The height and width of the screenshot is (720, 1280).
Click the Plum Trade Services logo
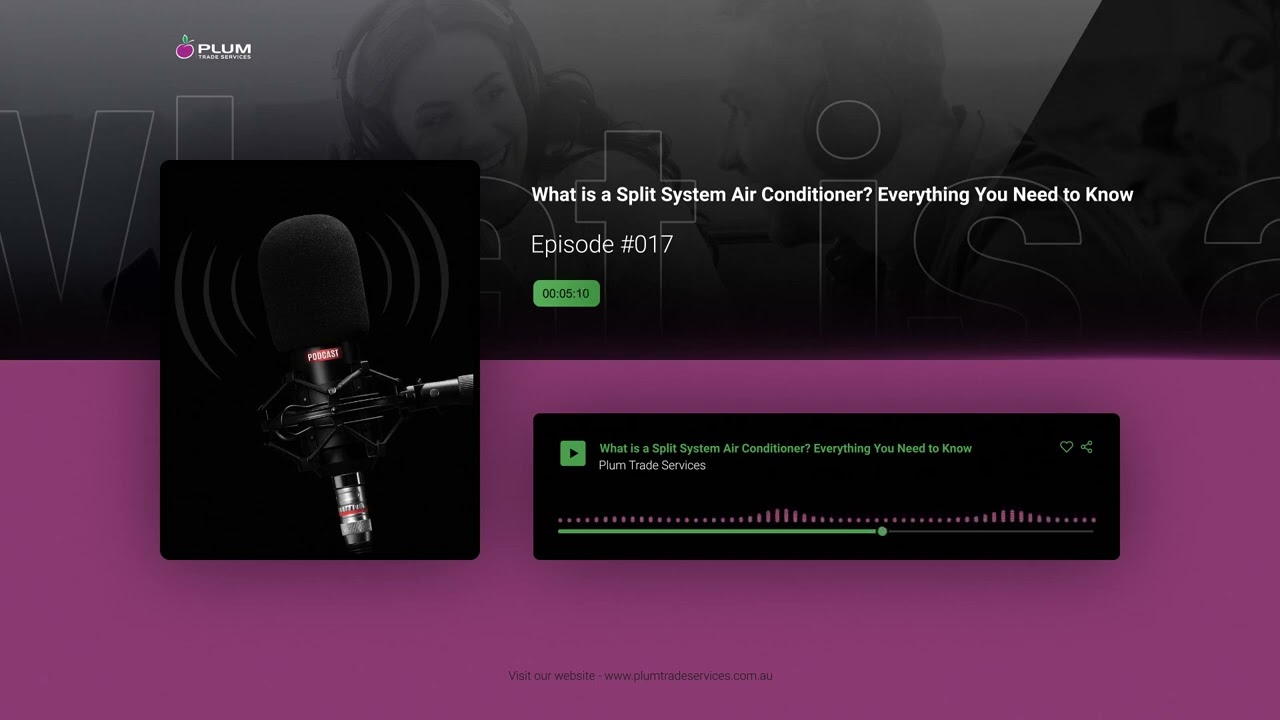(213, 47)
